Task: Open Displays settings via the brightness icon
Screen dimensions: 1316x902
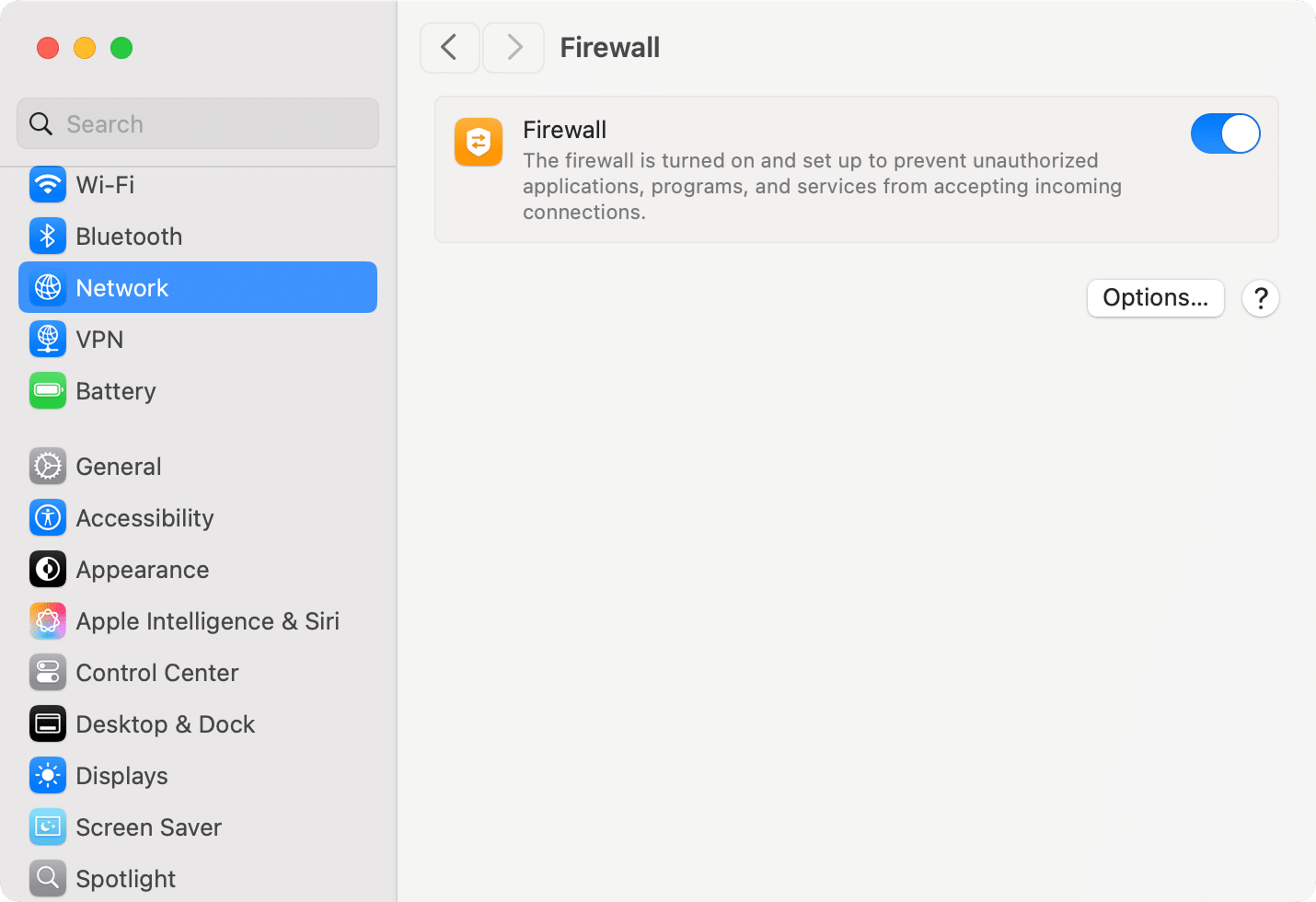Action: coord(48,775)
